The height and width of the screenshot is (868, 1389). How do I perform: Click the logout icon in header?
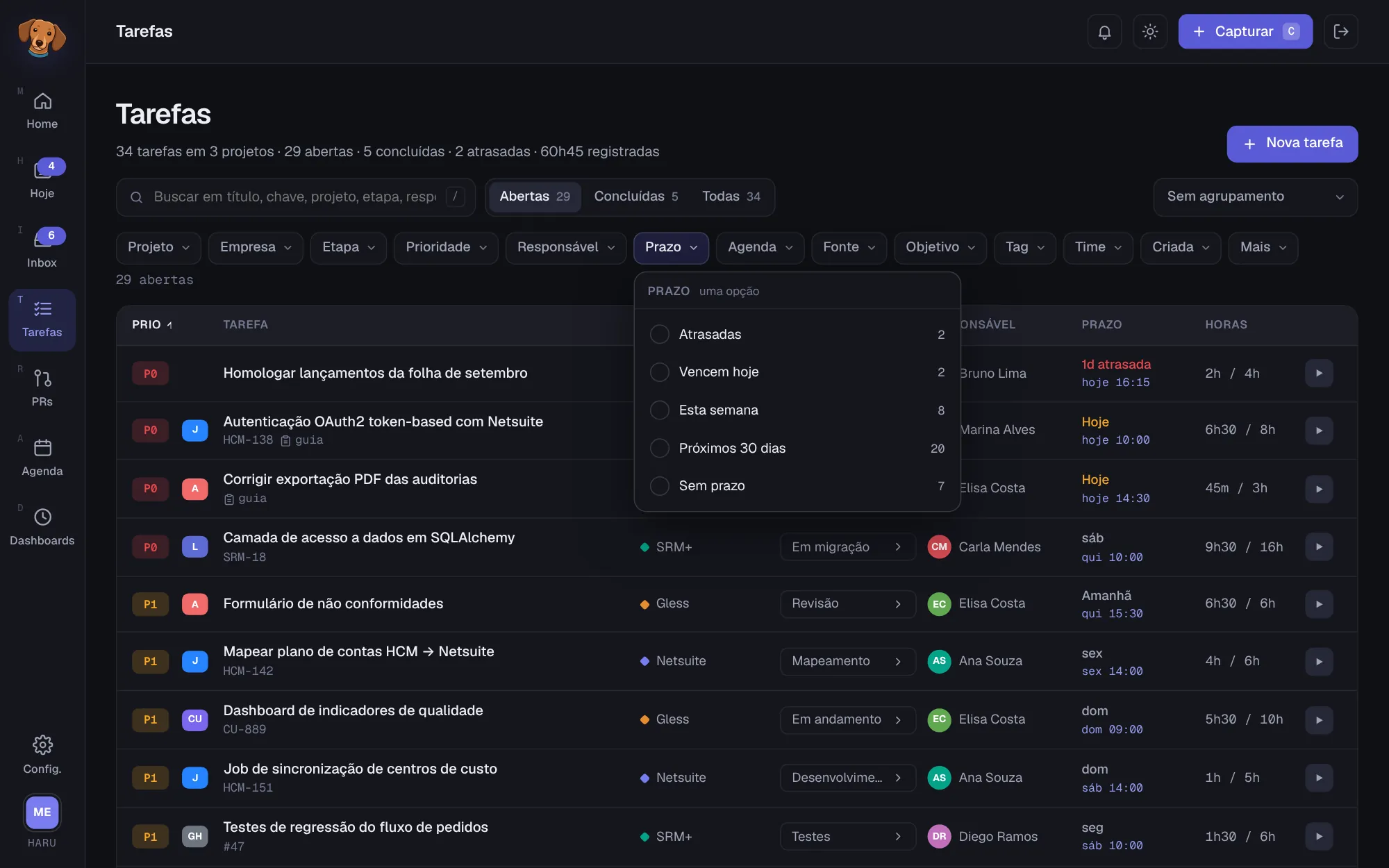click(x=1341, y=31)
